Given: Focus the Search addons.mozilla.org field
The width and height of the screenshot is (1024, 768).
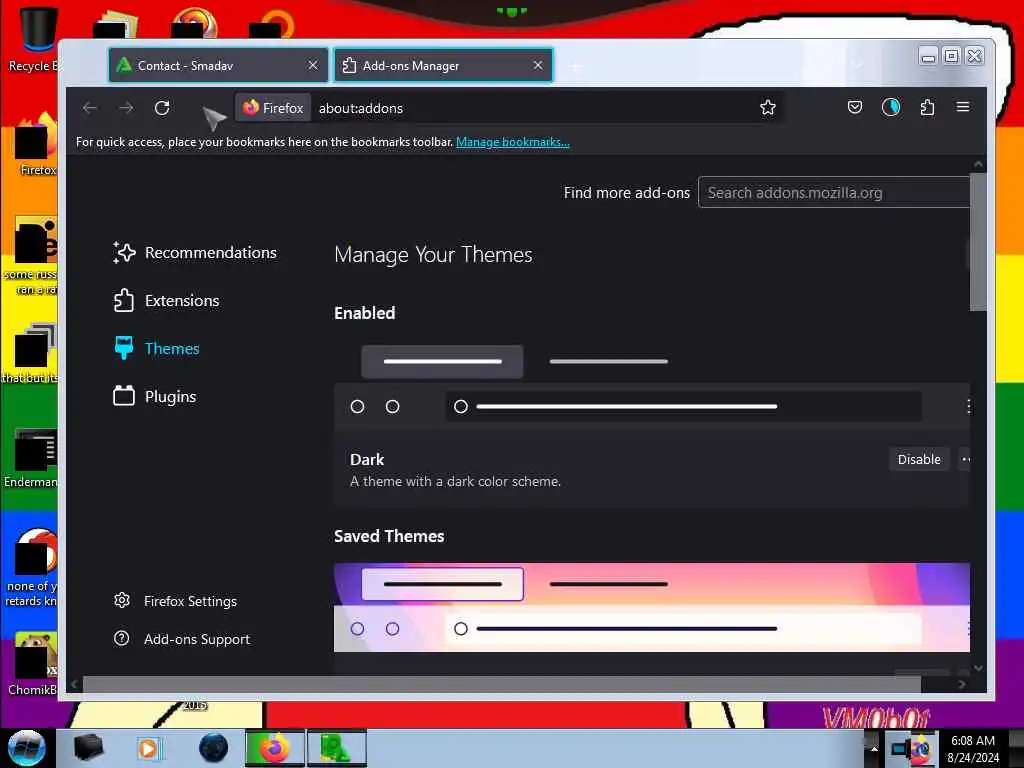Looking at the screenshot, I should [834, 193].
